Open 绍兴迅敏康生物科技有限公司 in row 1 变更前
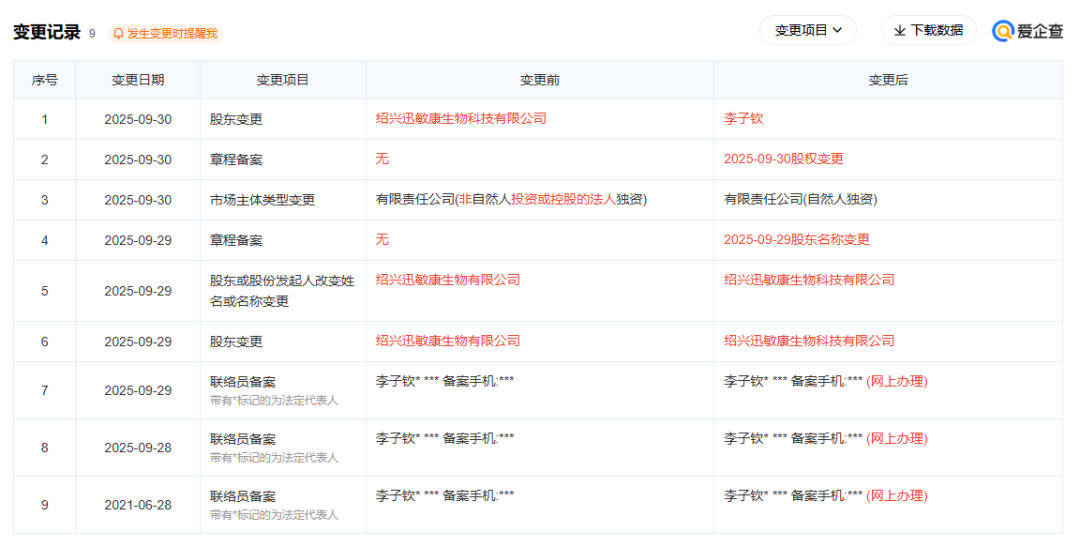Image resolution: width=1080 pixels, height=547 pixels. (x=461, y=118)
